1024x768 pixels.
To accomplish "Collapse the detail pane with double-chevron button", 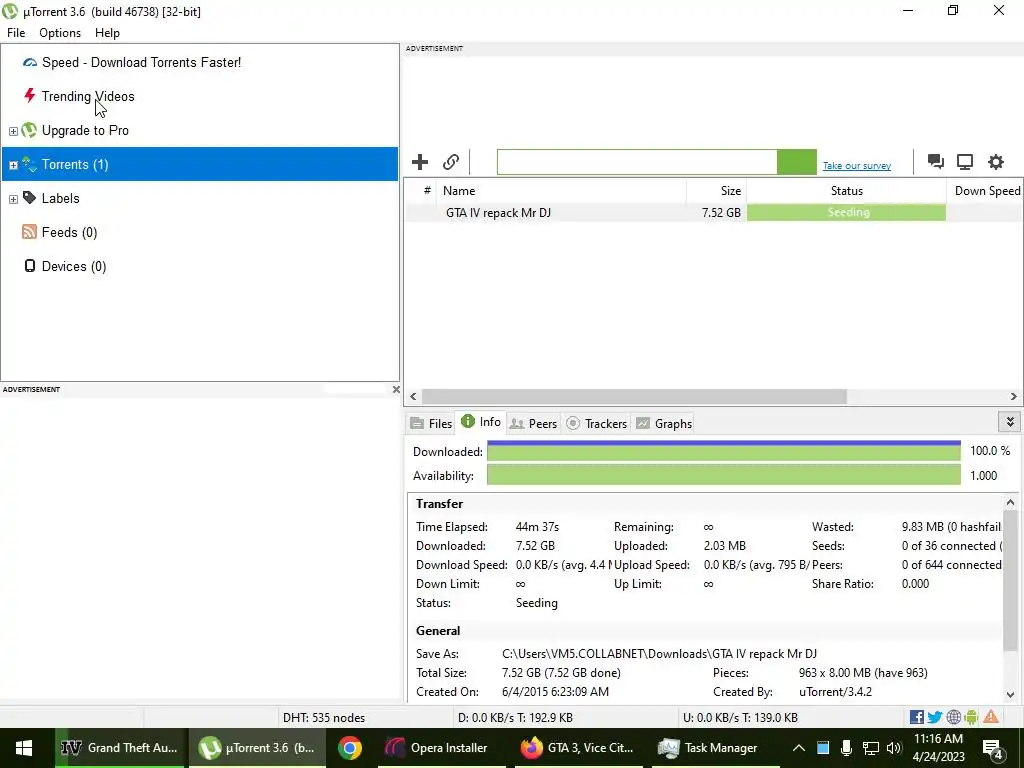I will click(1010, 422).
